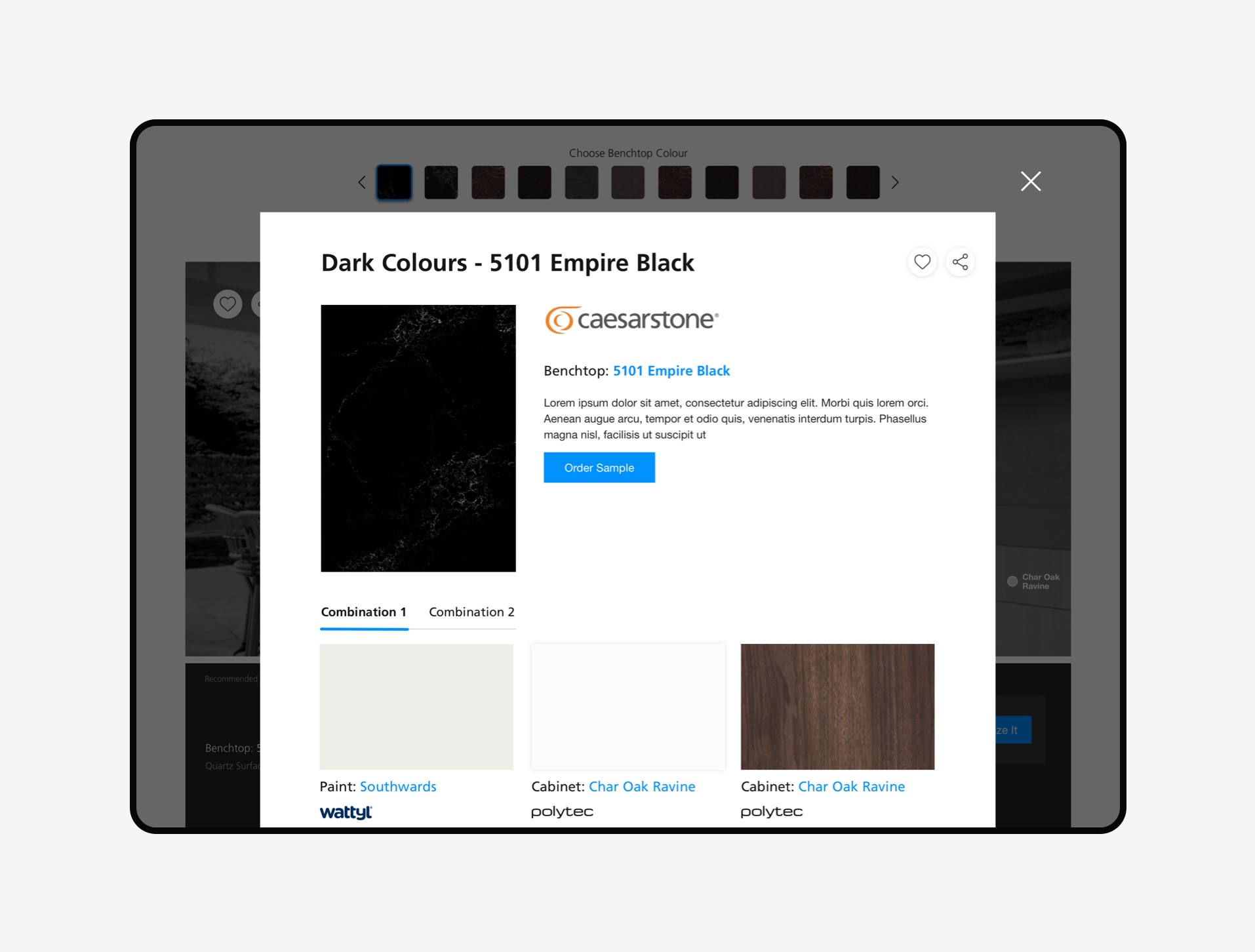Select the Char Oak Ravine hotspot marker
1255x952 pixels.
coord(1012,582)
